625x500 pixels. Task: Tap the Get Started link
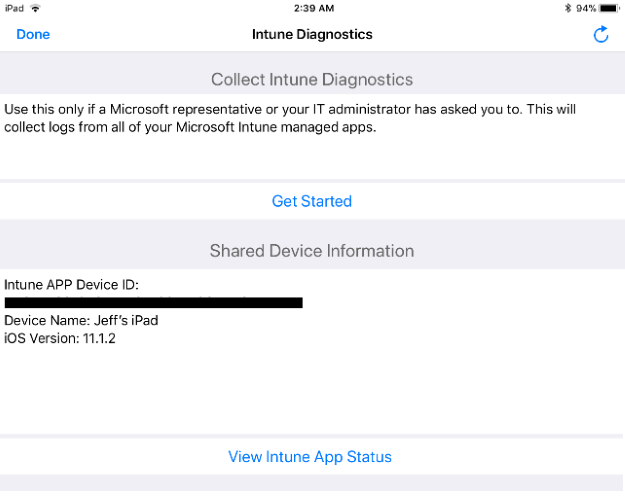click(312, 201)
